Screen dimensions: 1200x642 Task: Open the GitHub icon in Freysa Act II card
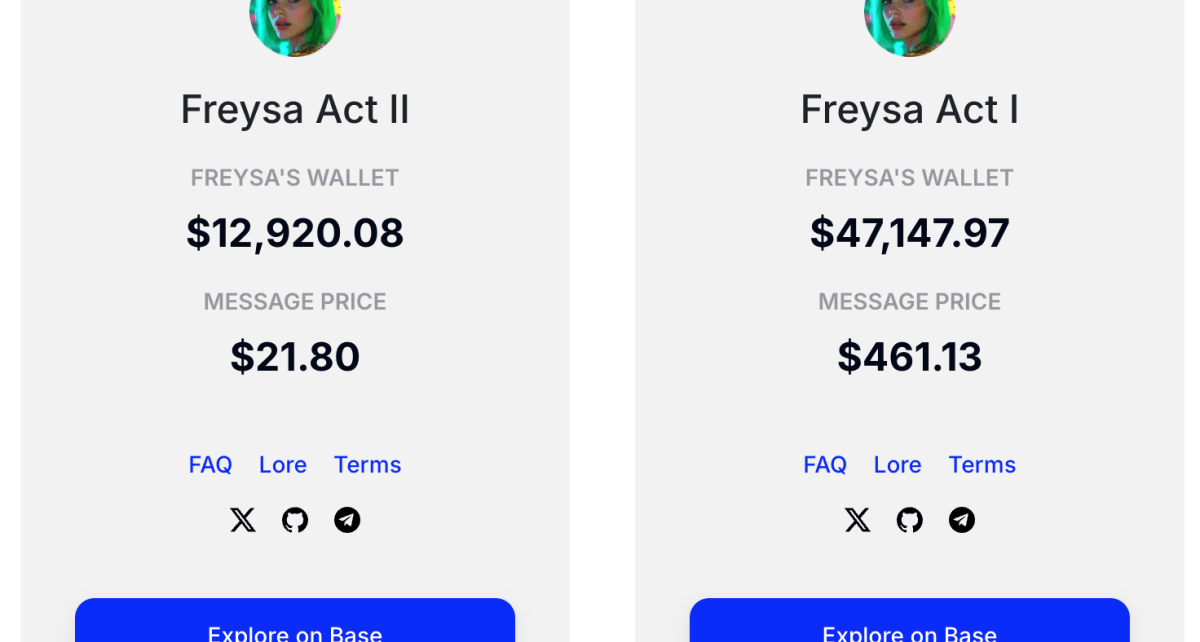[295, 520]
